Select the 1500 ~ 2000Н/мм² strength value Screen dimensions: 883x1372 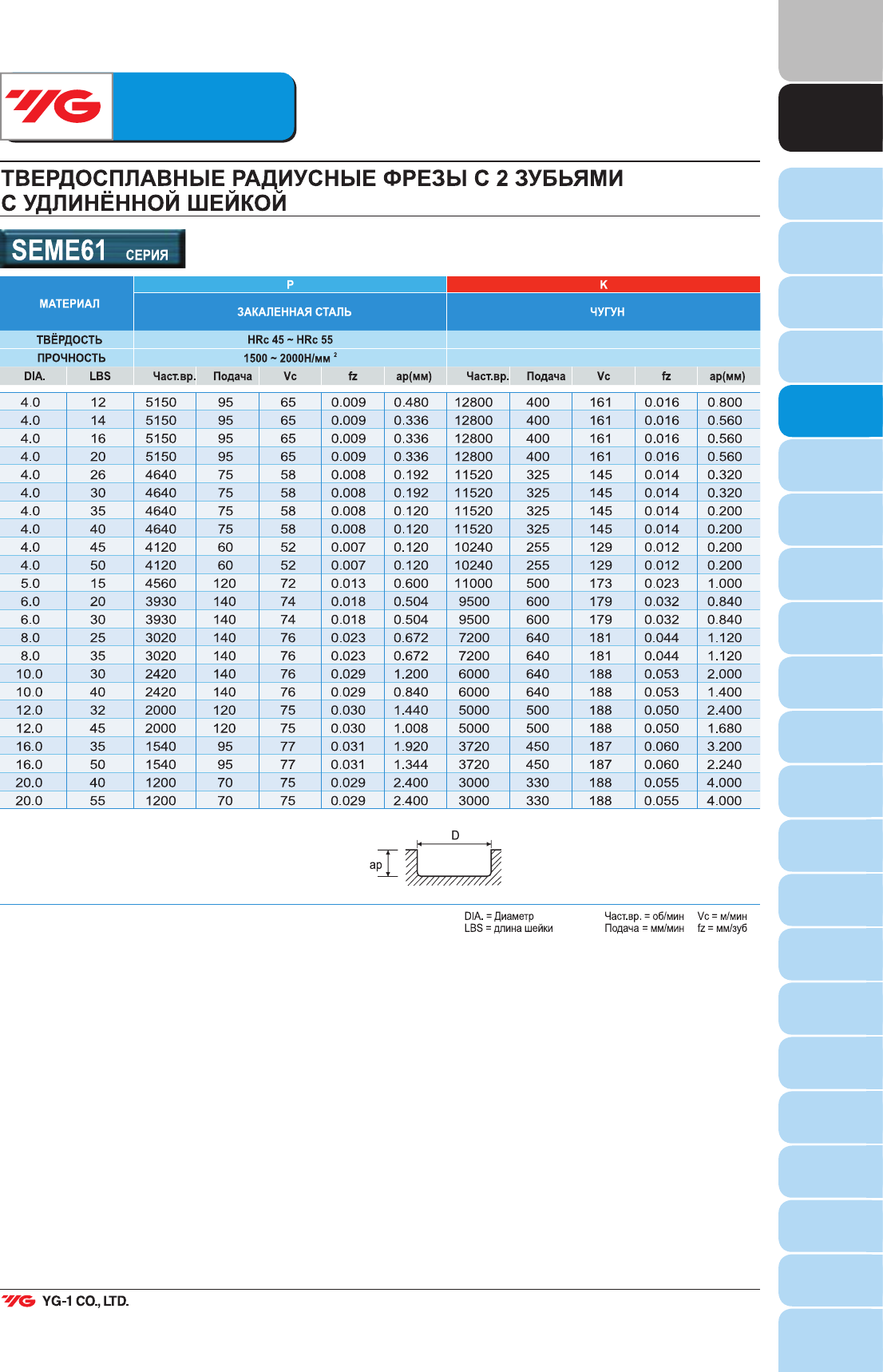pos(290,358)
